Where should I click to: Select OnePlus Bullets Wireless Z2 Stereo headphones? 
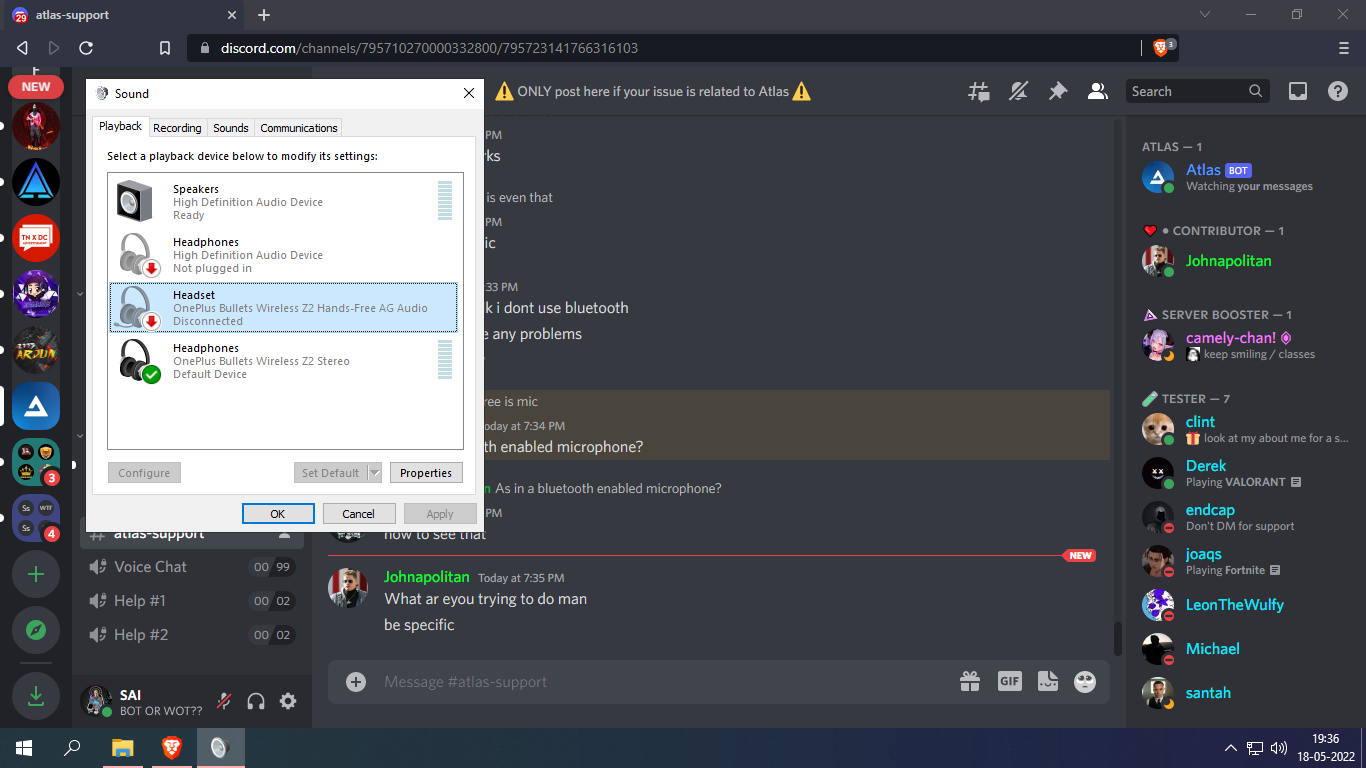(x=283, y=361)
